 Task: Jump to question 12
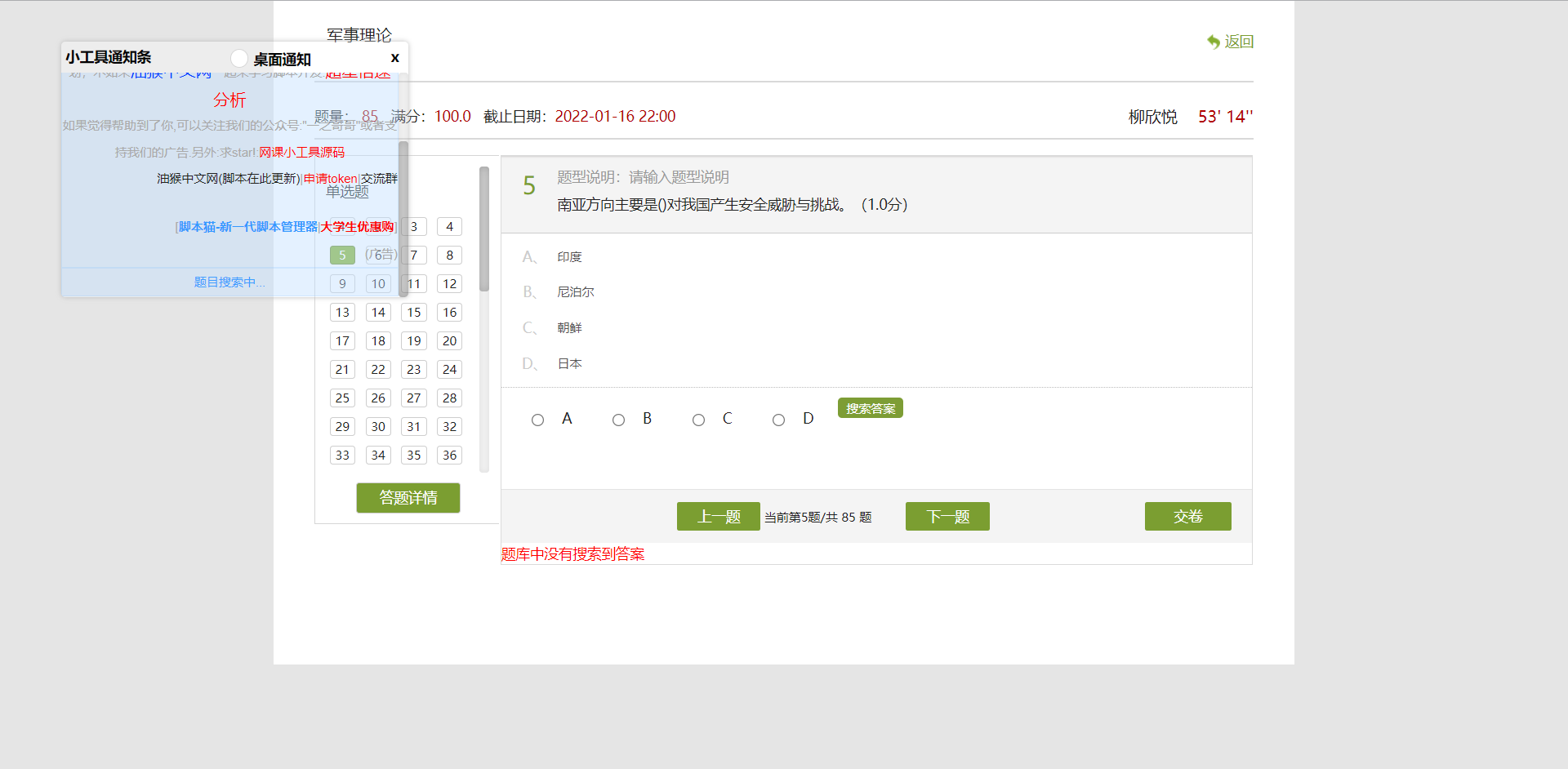449,284
